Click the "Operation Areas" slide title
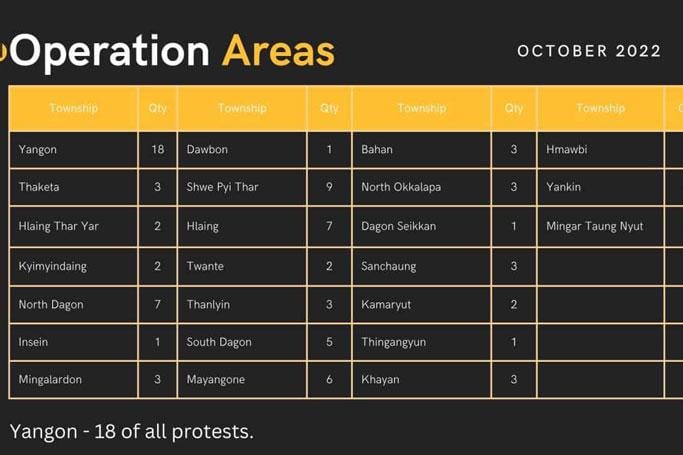The image size is (683, 455). (172, 51)
